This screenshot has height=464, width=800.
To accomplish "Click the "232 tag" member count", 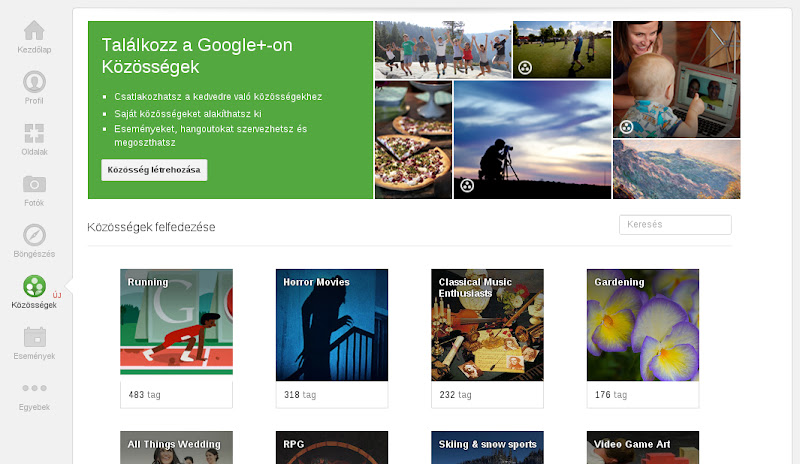I will (456, 395).
